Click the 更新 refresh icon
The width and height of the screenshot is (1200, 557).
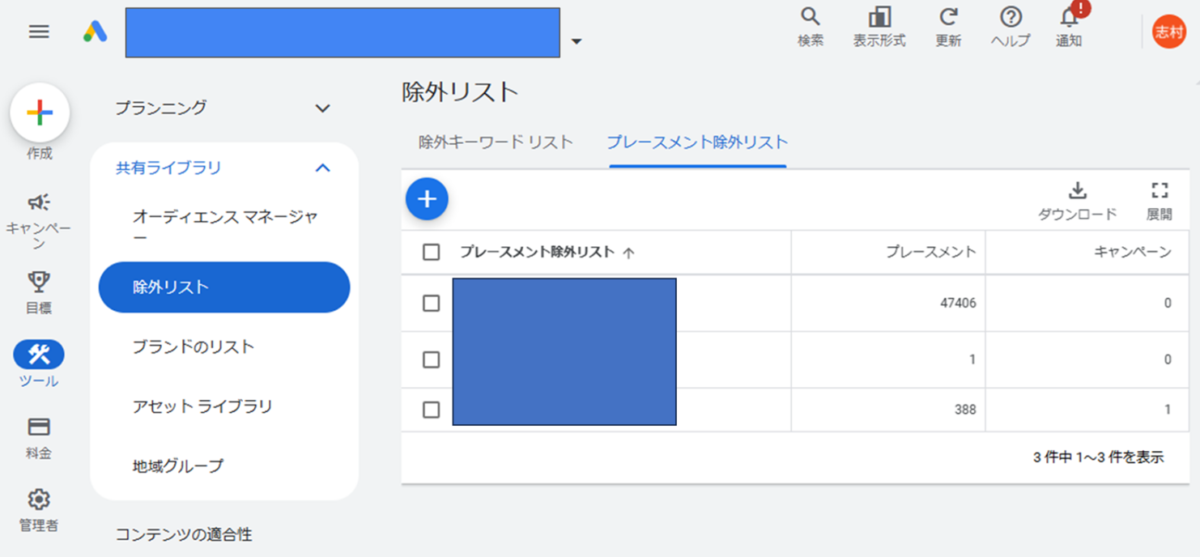948,17
